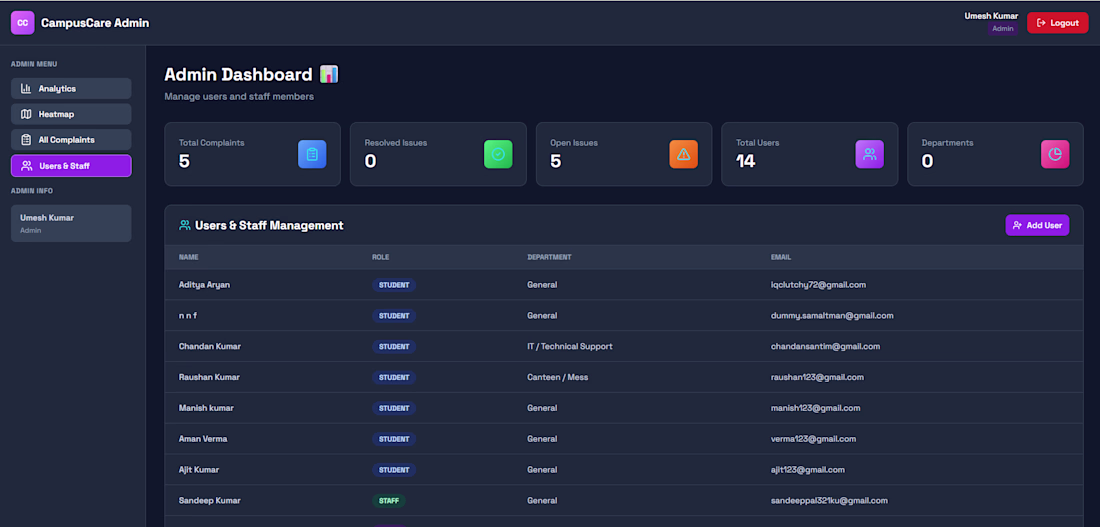Click the Canteen / Mess department cell
This screenshot has height=527, width=1100.
click(x=557, y=378)
